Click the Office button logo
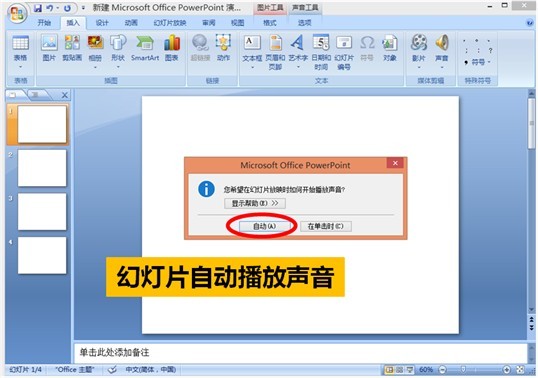This screenshot has width=538, height=378. click(x=17, y=13)
